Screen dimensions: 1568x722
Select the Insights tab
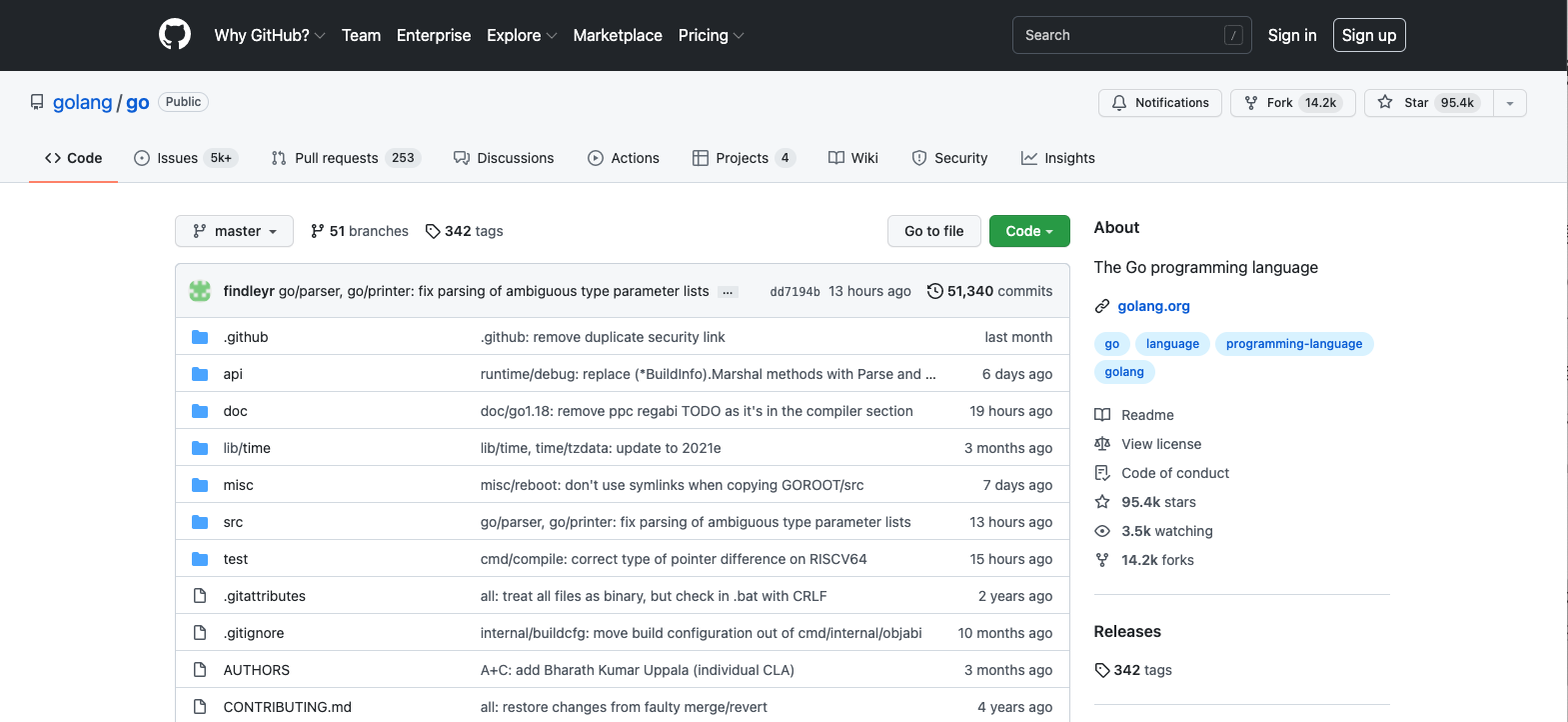[x=1057, y=158]
